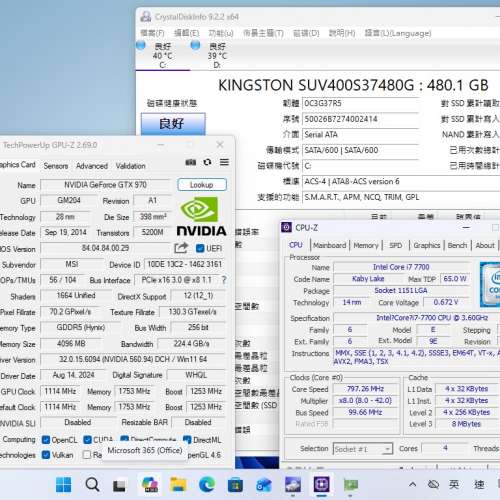Switch to the GPU-Z Validation tab
This screenshot has height=500, width=500.
point(130,166)
